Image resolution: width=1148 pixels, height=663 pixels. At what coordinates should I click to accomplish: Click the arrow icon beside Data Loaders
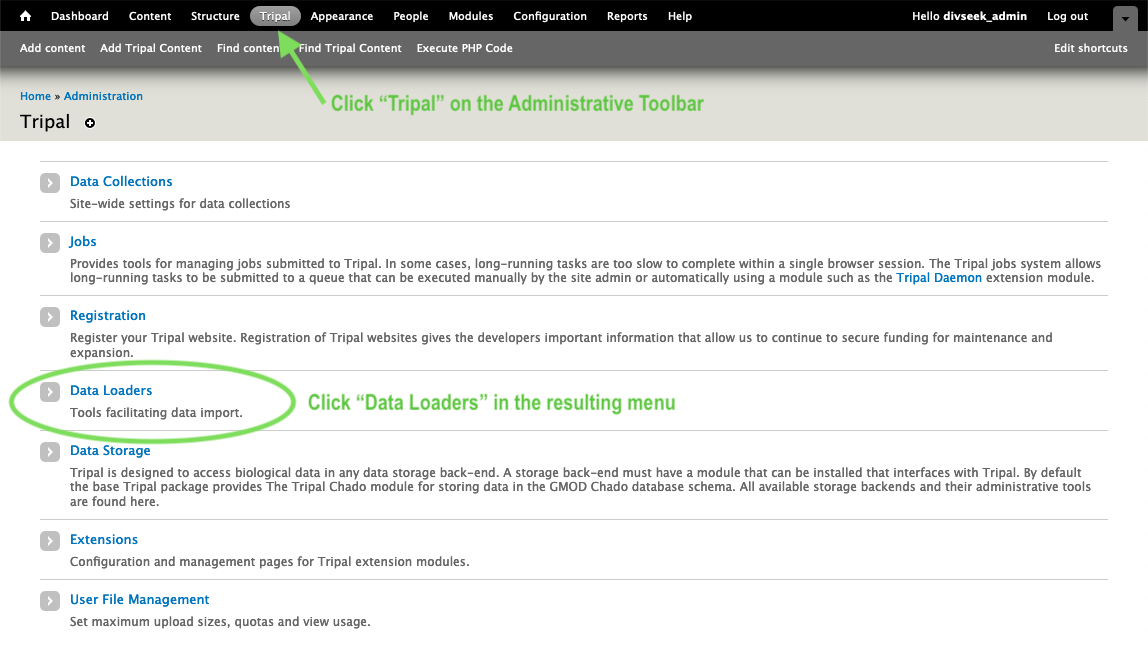[x=50, y=392]
